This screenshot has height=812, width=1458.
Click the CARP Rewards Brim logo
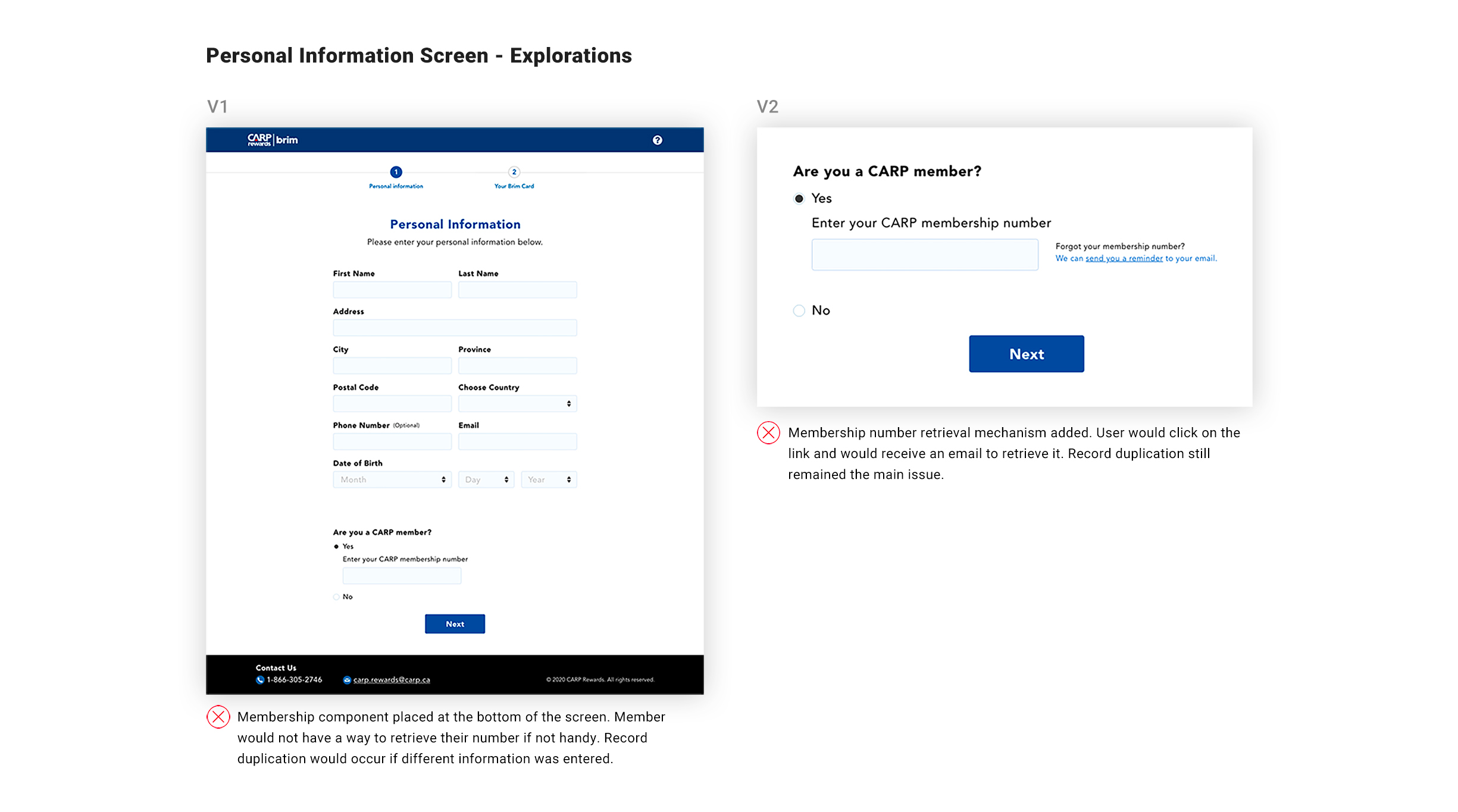coord(273,140)
